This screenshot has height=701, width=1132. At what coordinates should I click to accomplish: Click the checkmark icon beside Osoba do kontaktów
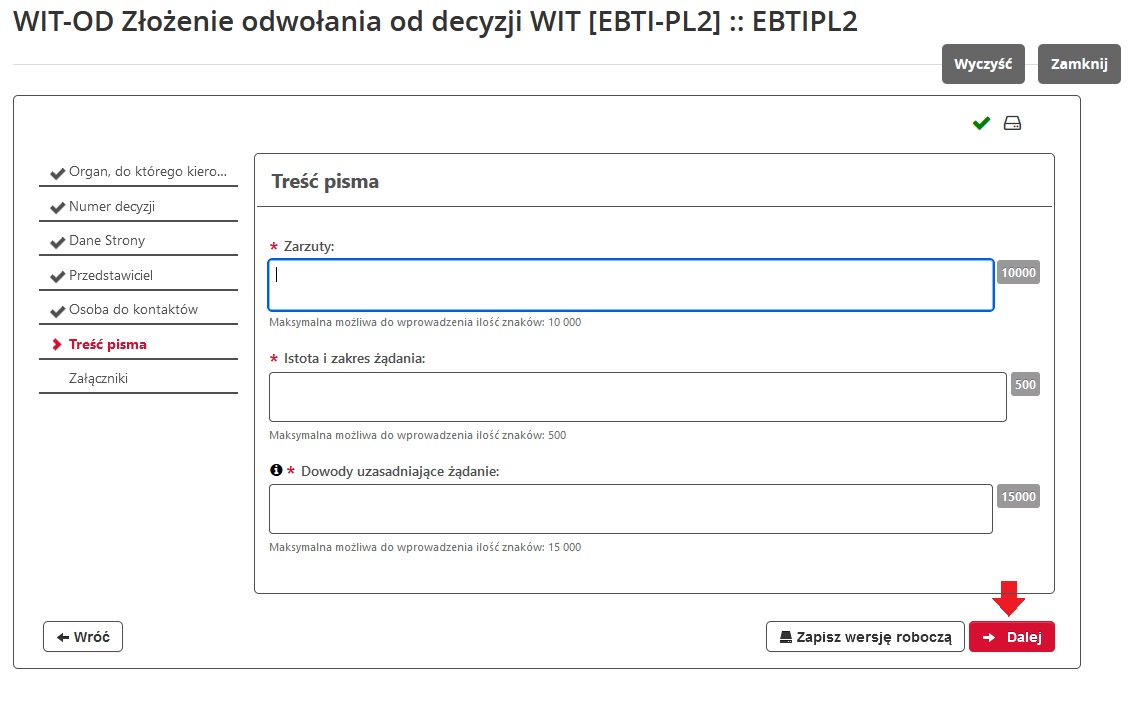click(x=56, y=308)
